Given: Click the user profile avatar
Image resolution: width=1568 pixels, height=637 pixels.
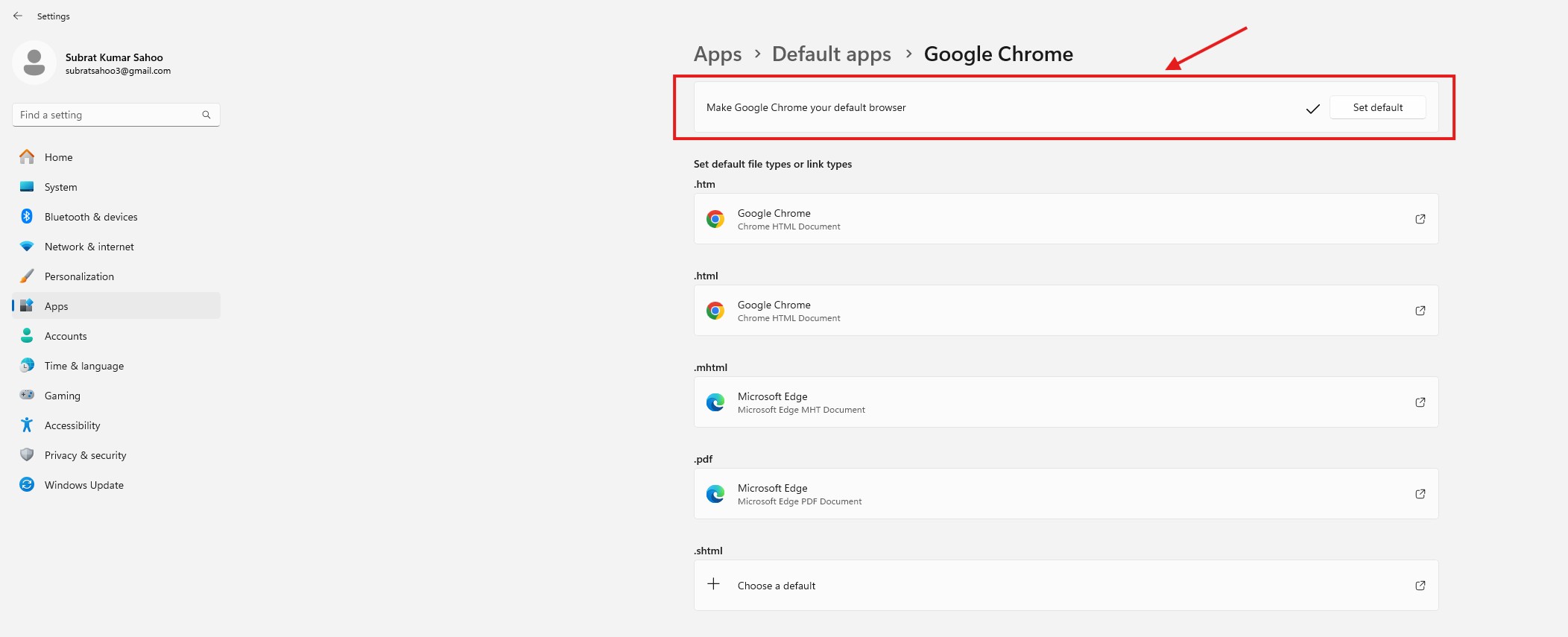Looking at the screenshot, I should [34, 63].
